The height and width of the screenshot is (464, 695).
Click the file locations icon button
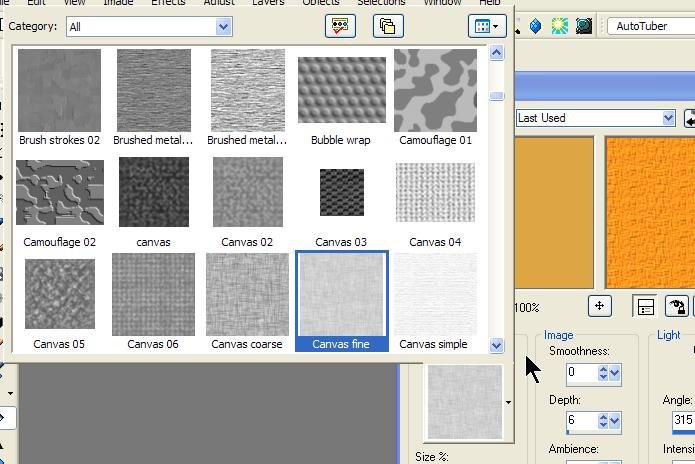pos(388,27)
